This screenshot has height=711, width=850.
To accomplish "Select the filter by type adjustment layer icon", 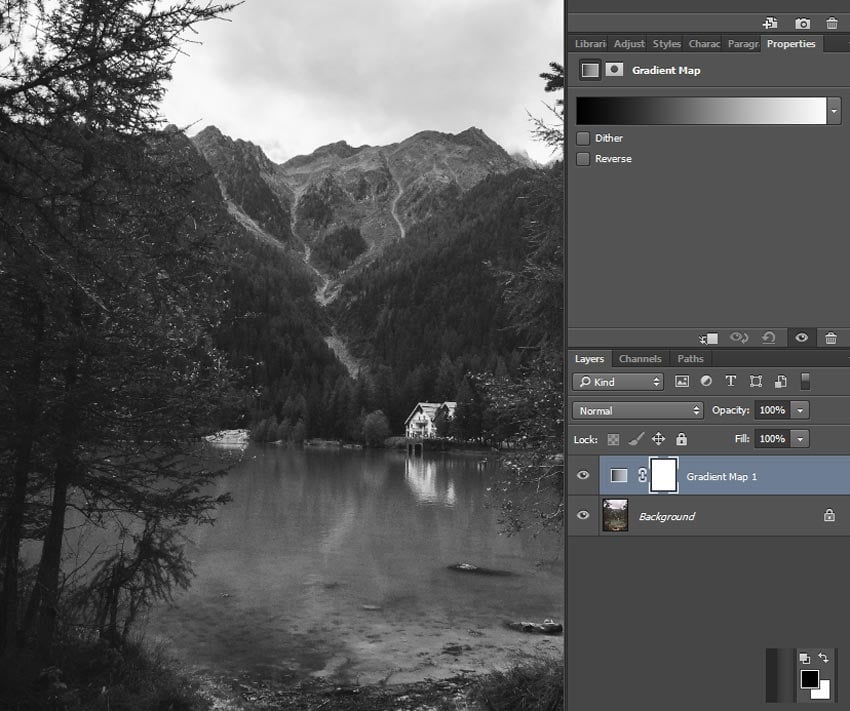I will click(707, 381).
